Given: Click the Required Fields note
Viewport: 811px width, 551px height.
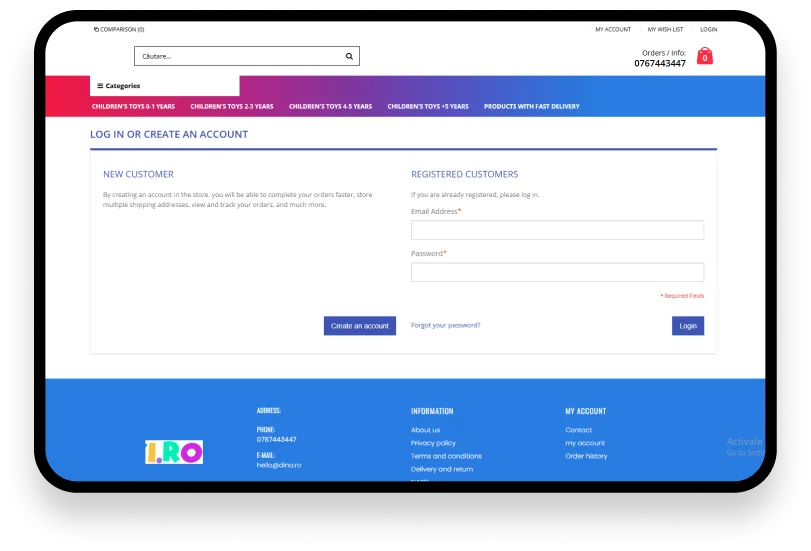Looking at the screenshot, I should [x=682, y=296].
